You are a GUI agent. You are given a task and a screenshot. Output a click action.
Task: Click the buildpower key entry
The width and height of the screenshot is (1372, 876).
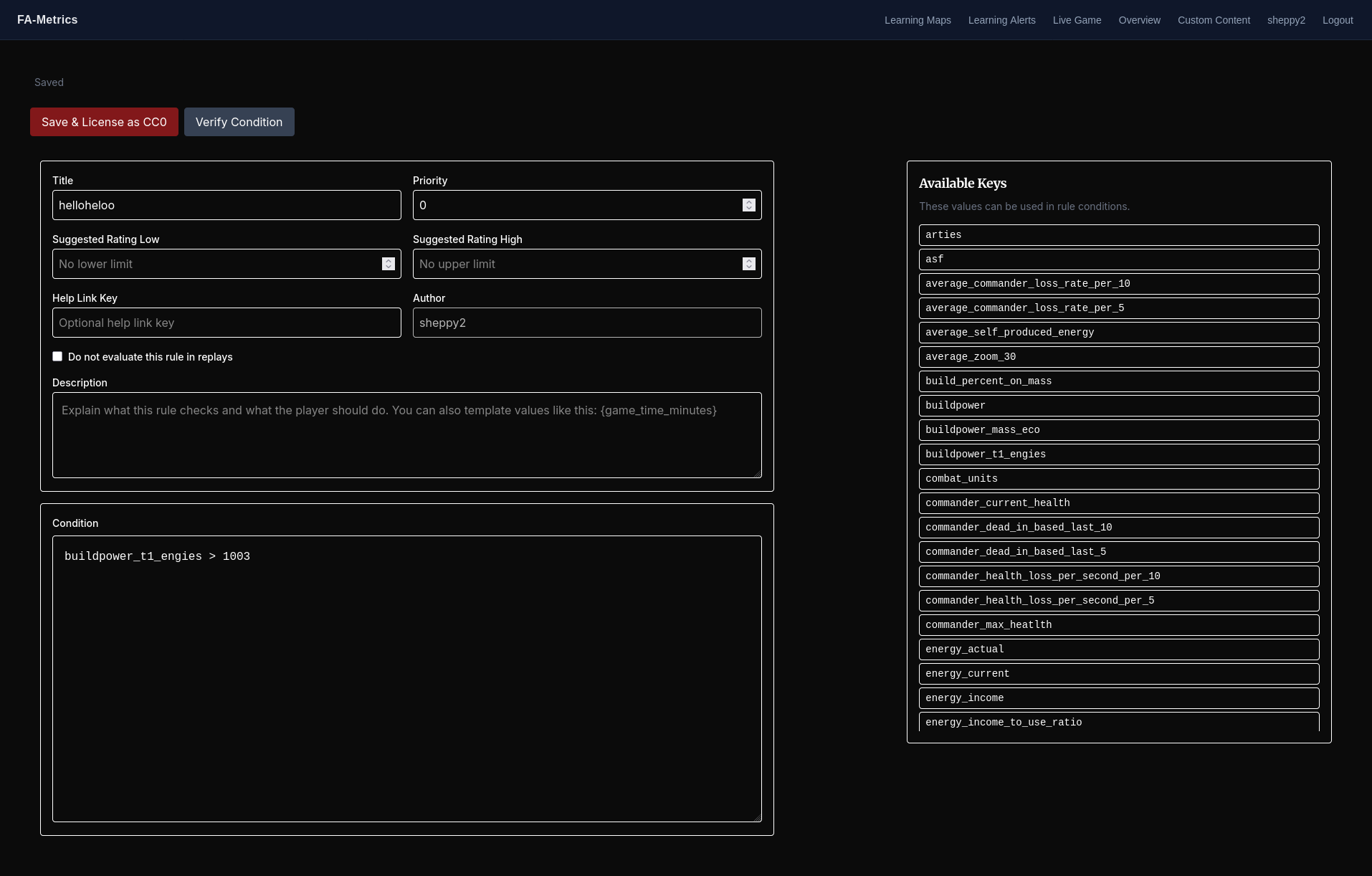1119,406
